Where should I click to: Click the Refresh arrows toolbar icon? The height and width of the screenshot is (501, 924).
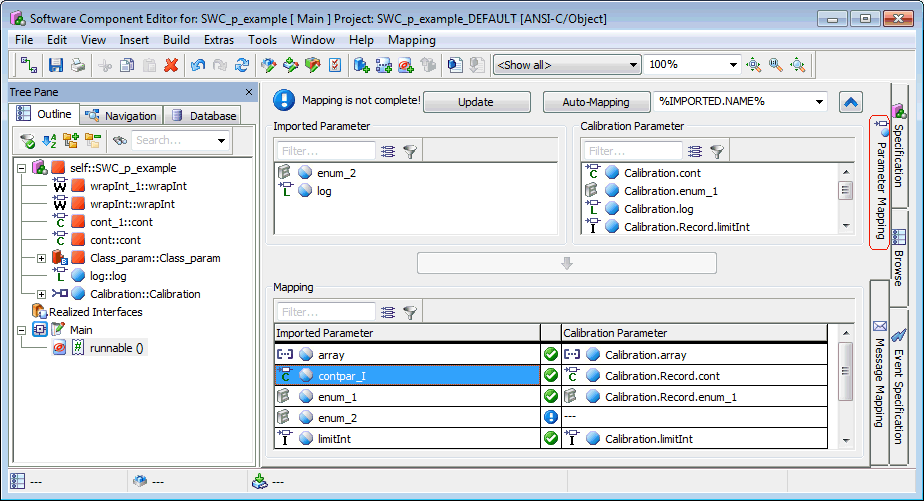(242, 65)
